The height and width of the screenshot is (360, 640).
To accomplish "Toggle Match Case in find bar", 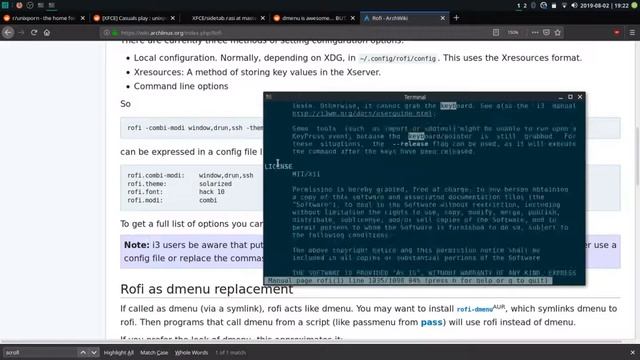I will pyautogui.click(x=154, y=353).
